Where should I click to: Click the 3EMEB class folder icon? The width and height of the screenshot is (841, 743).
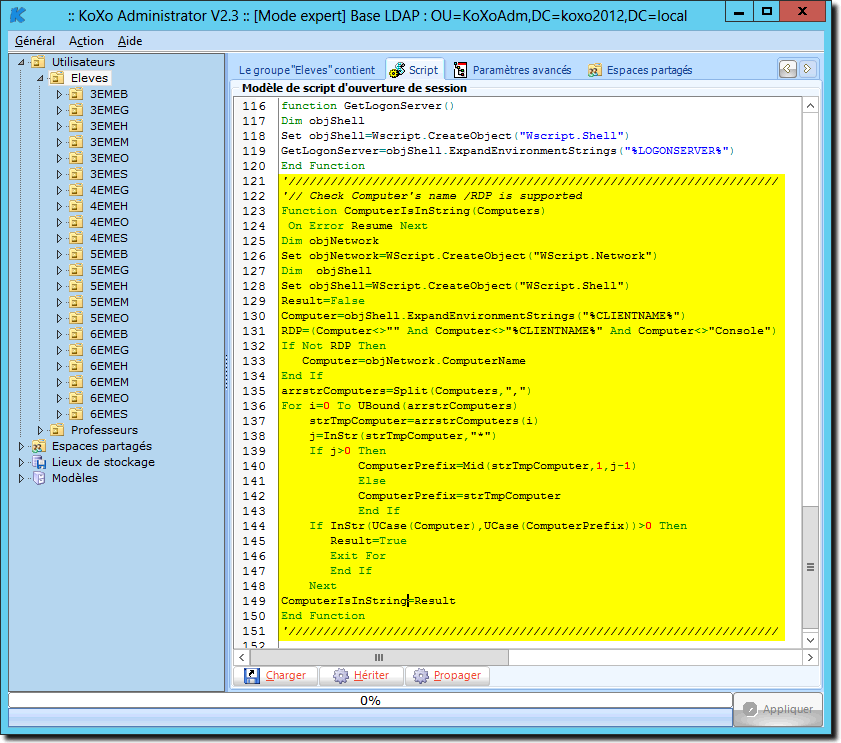click(x=76, y=94)
